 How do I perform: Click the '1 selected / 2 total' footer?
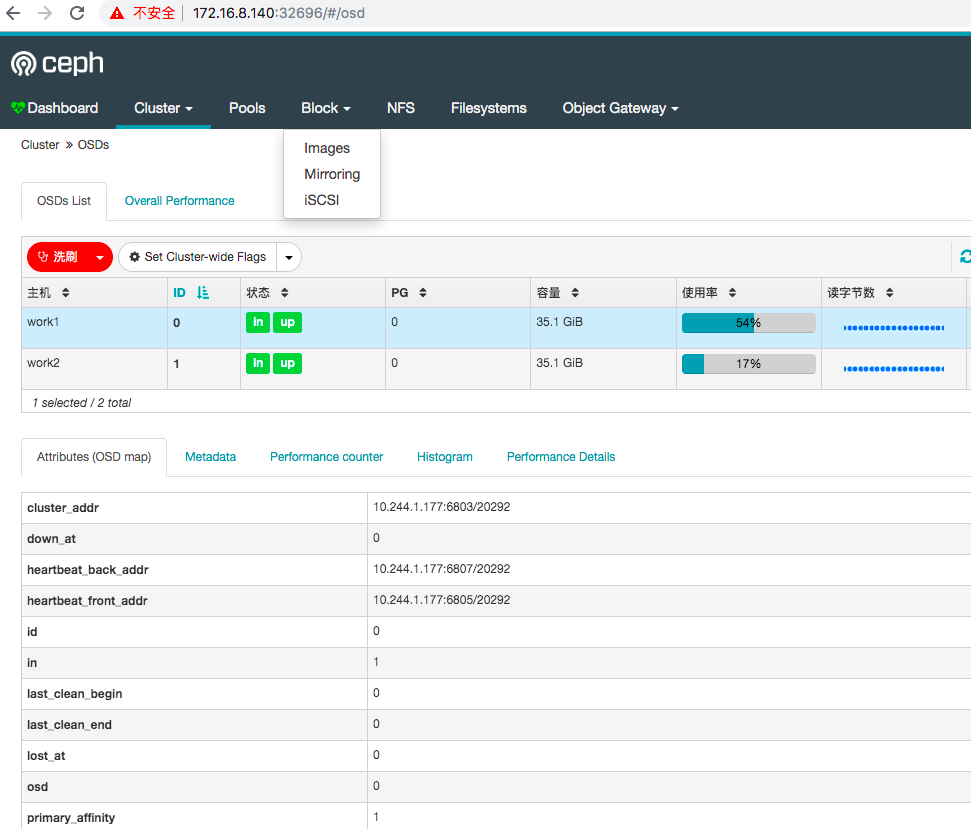point(82,403)
